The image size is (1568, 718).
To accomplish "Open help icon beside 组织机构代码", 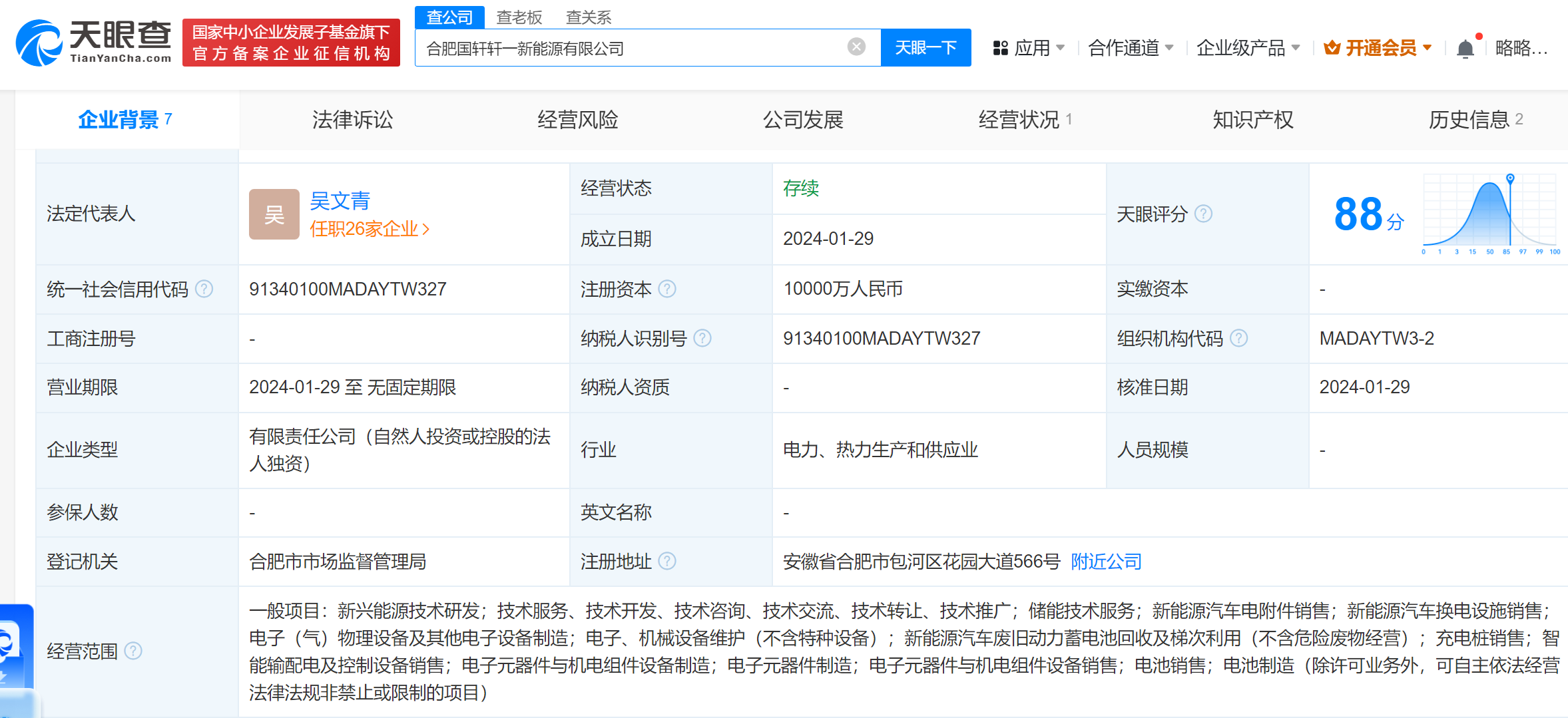I will [1238, 338].
